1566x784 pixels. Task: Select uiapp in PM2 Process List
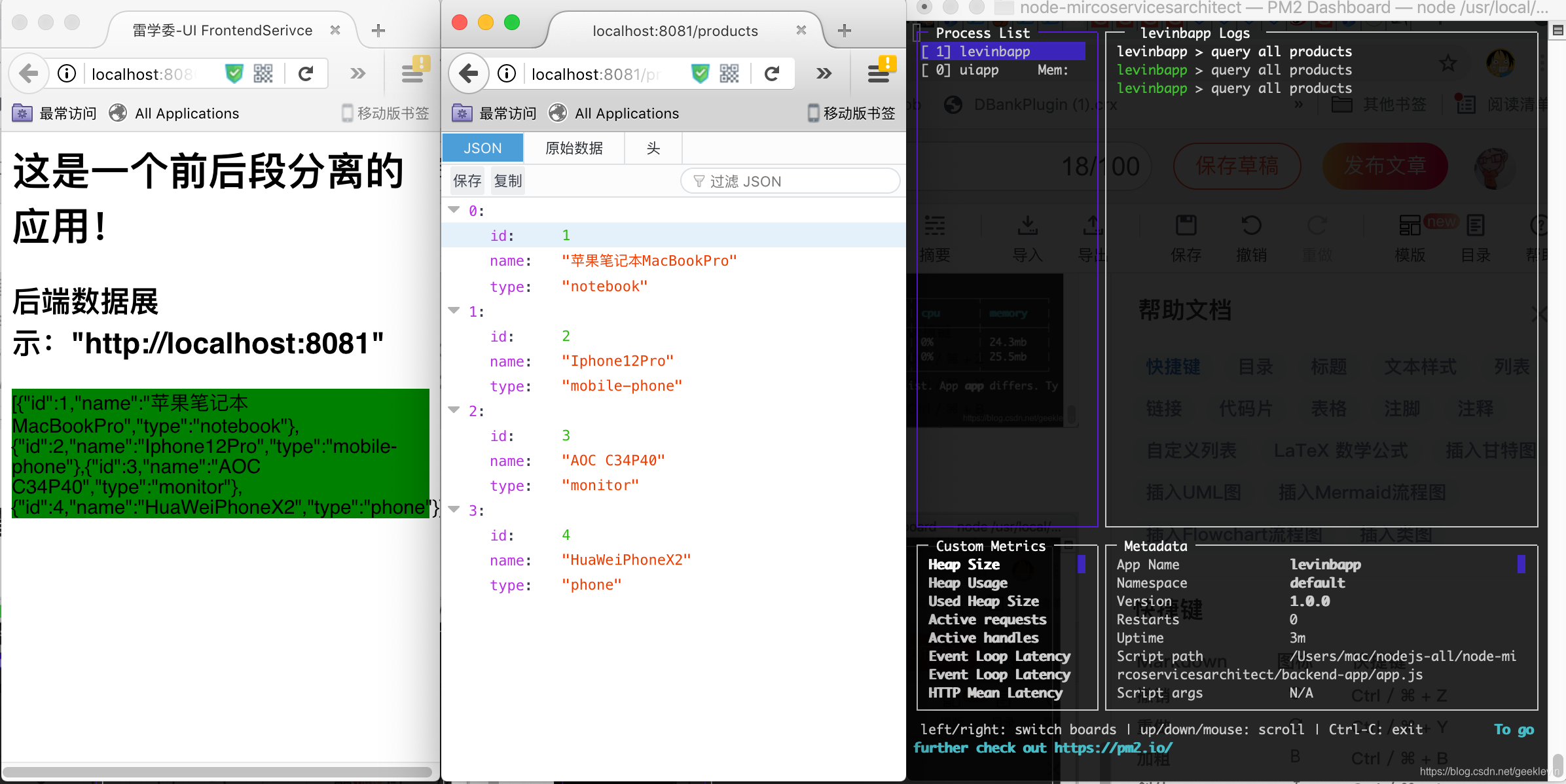pos(979,70)
